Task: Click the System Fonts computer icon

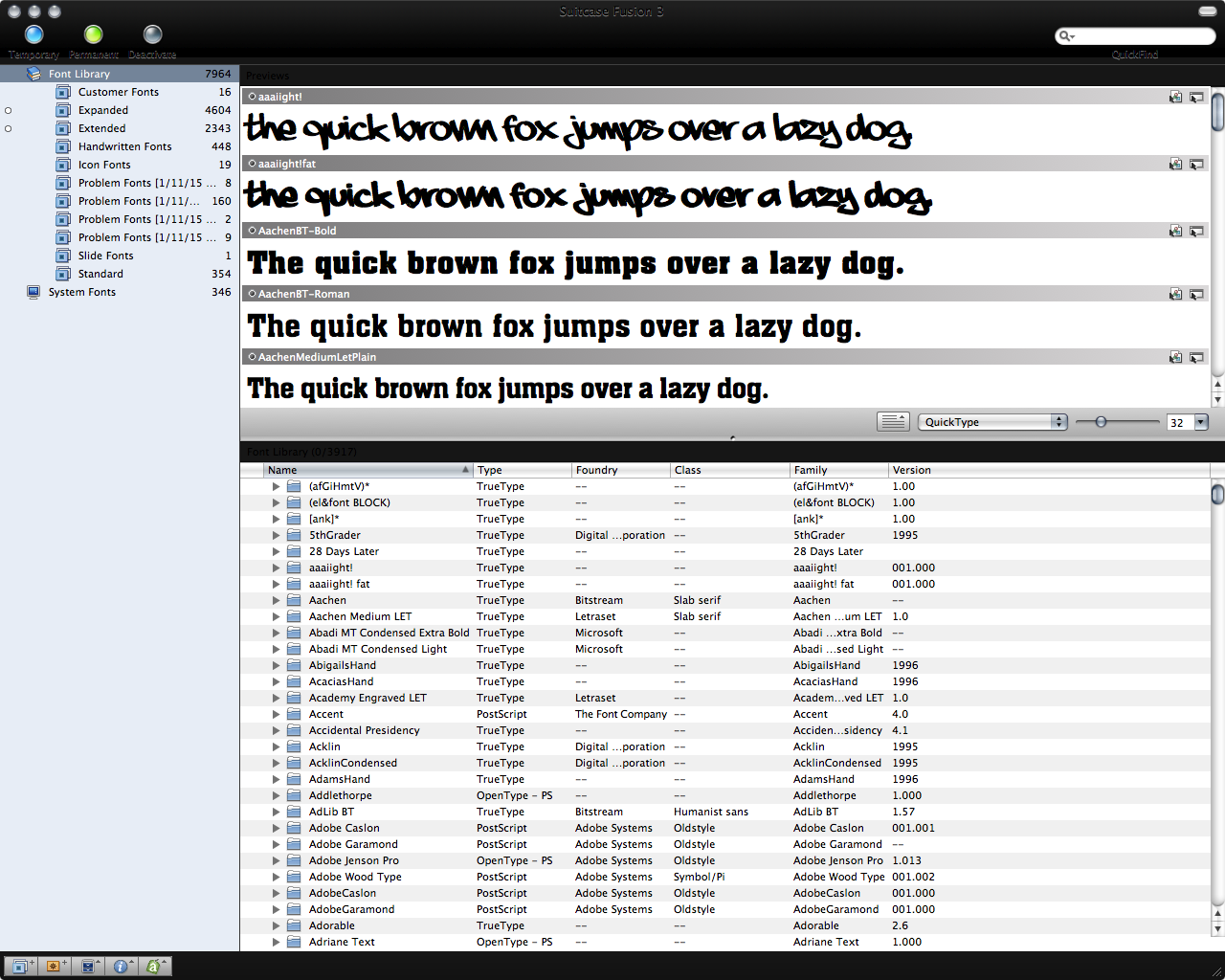Action: click(33, 292)
